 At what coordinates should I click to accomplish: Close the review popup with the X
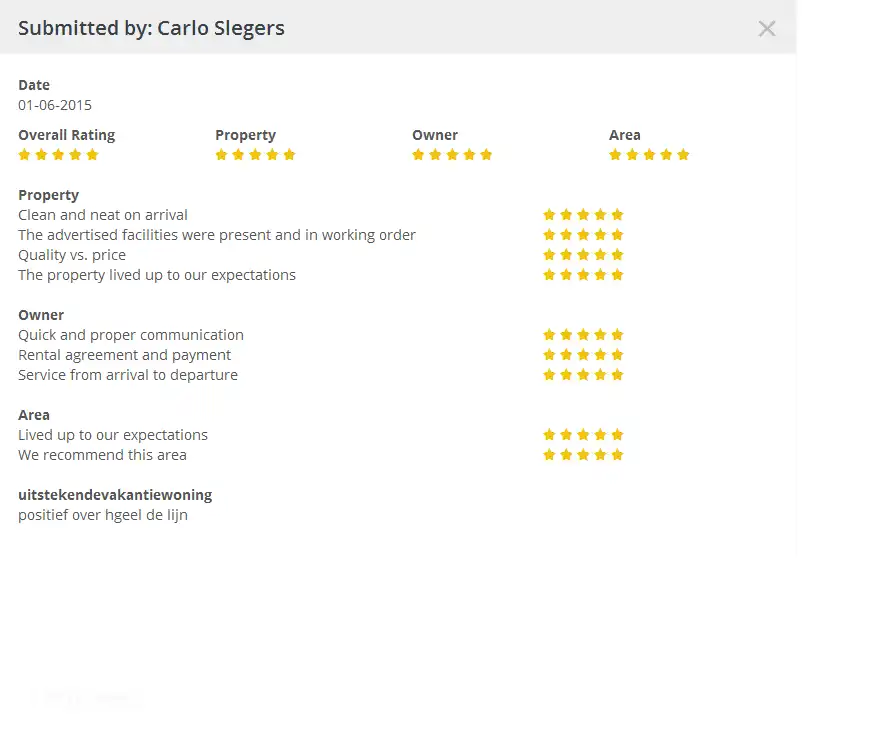[x=767, y=29]
